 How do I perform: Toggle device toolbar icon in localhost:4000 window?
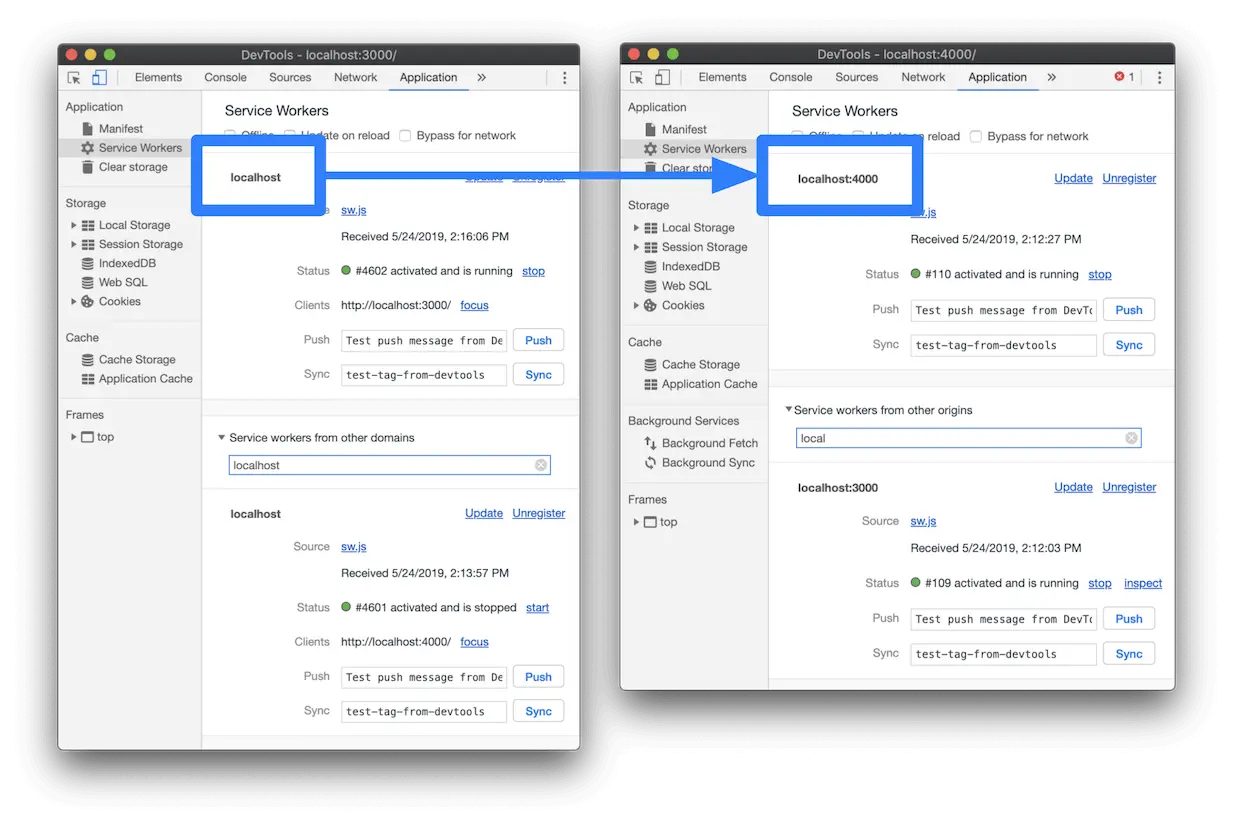(662, 77)
